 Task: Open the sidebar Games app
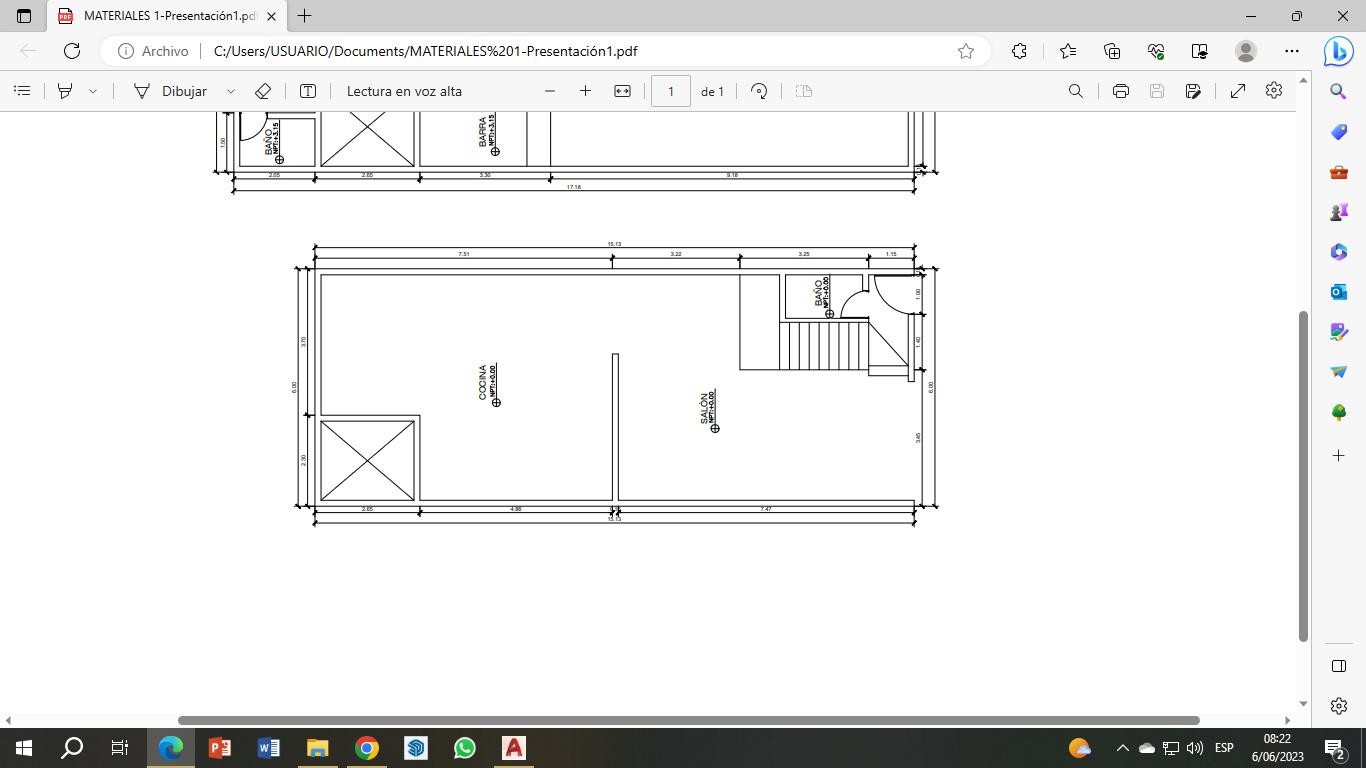[x=1339, y=212]
